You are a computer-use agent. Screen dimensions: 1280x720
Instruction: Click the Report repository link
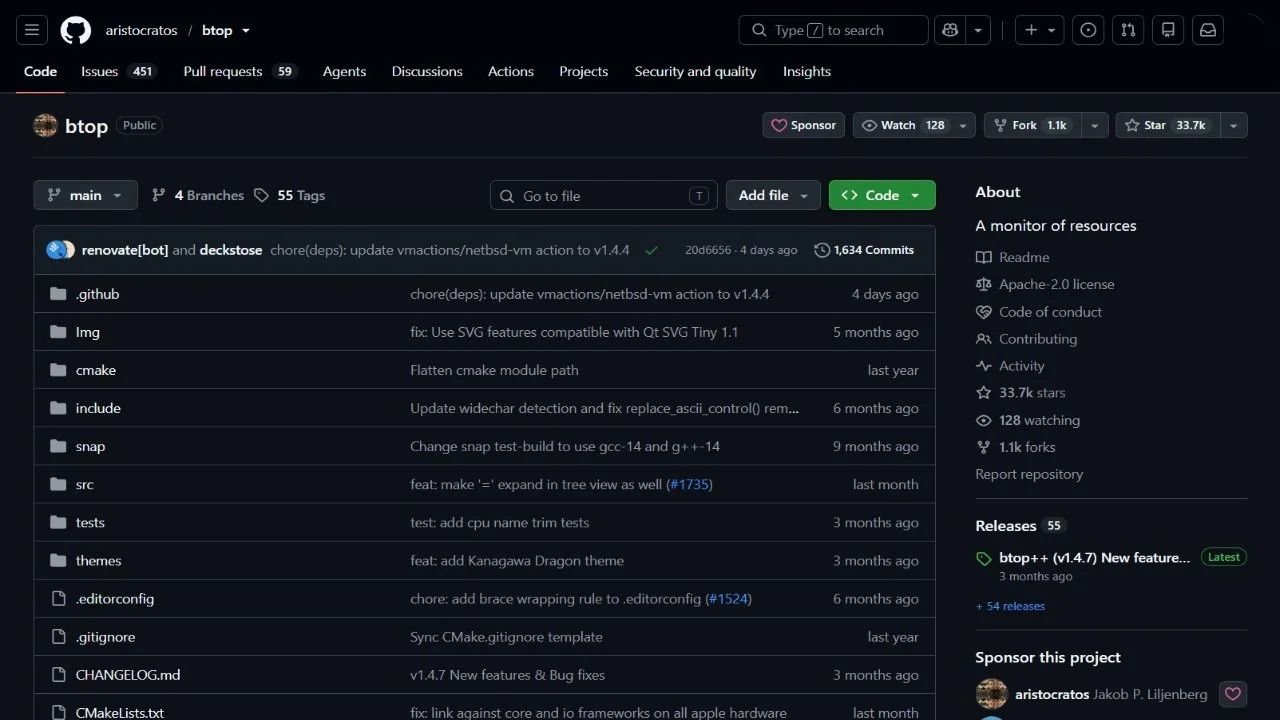coord(1029,474)
